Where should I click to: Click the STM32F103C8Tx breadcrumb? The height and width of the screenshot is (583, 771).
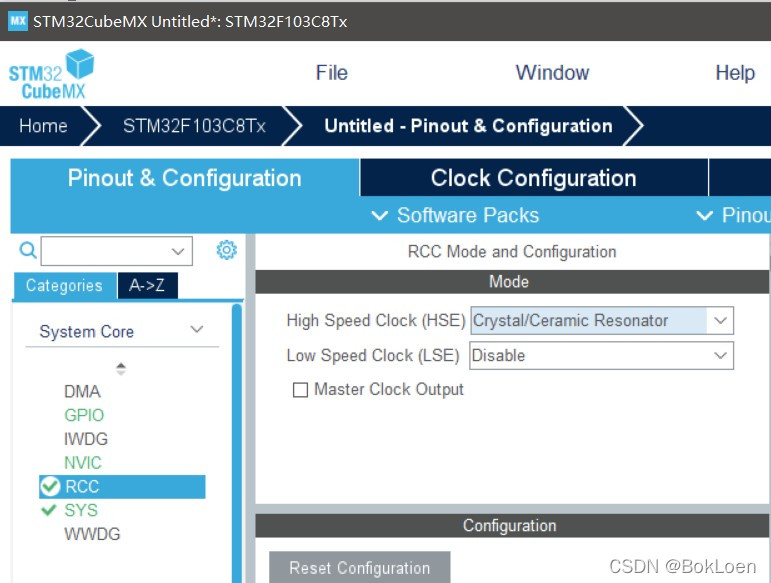[194, 126]
